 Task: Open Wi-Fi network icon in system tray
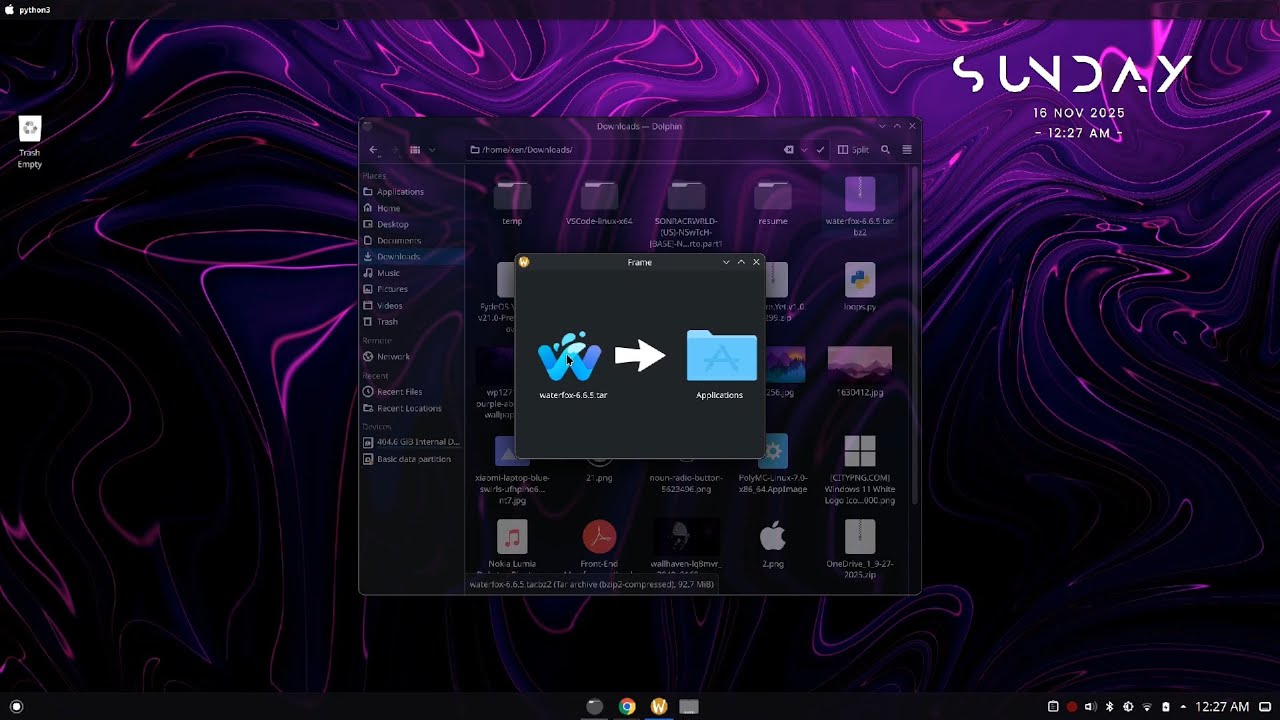click(1147, 707)
